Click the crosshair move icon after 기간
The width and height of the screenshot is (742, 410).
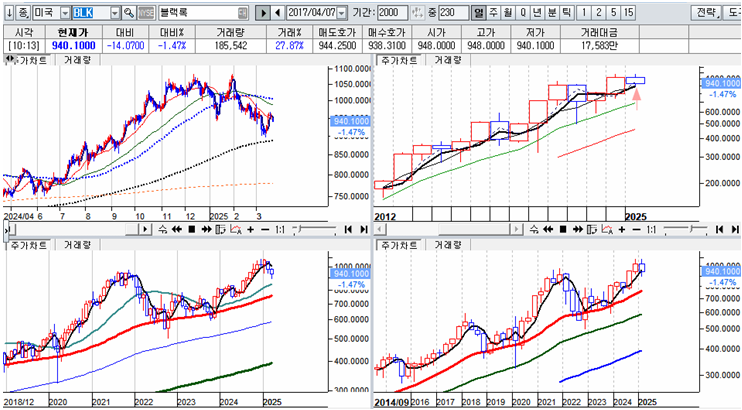pos(417,13)
